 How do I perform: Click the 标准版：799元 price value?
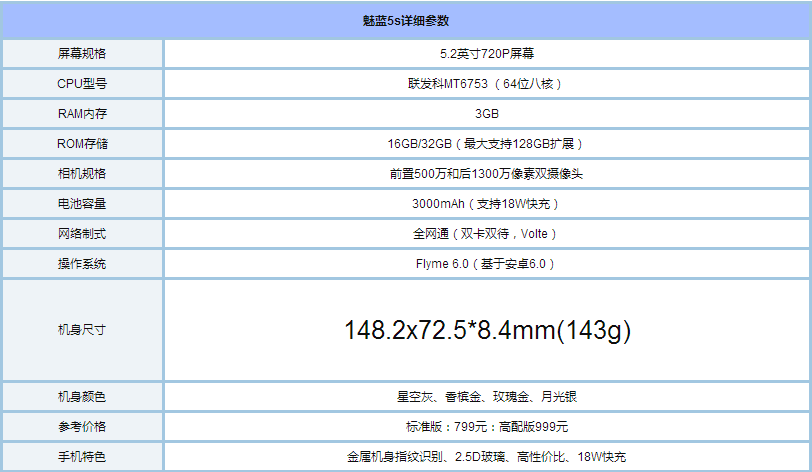(487, 426)
